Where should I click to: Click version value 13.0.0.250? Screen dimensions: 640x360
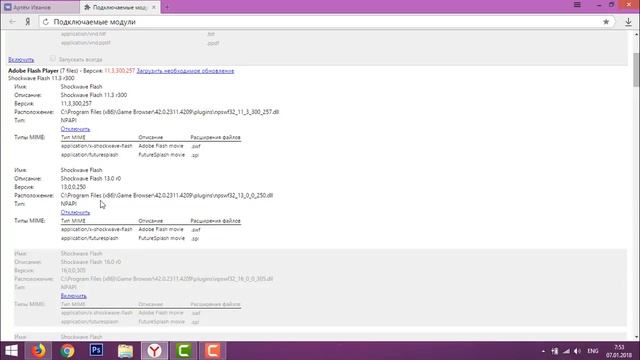coord(73,187)
